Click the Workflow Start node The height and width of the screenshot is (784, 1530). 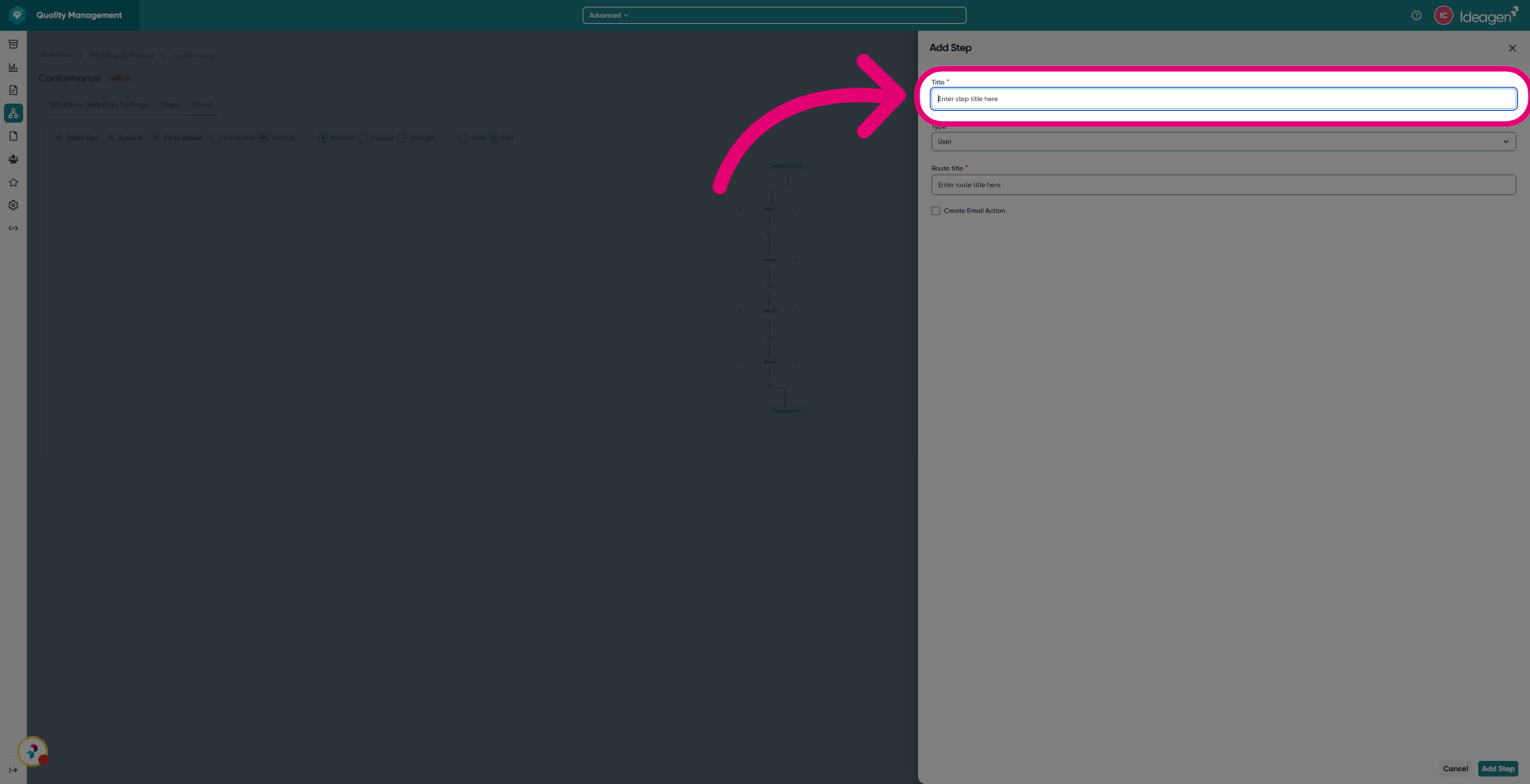(787, 166)
